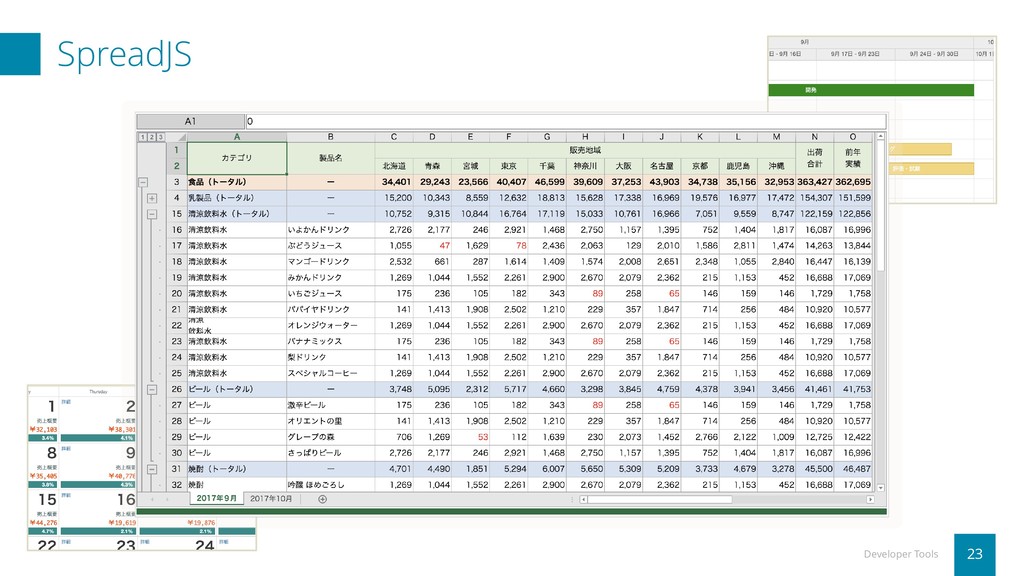Select column H header
Image resolution: width=1024 pixels, height=576 pixels.
pos(585,137)
